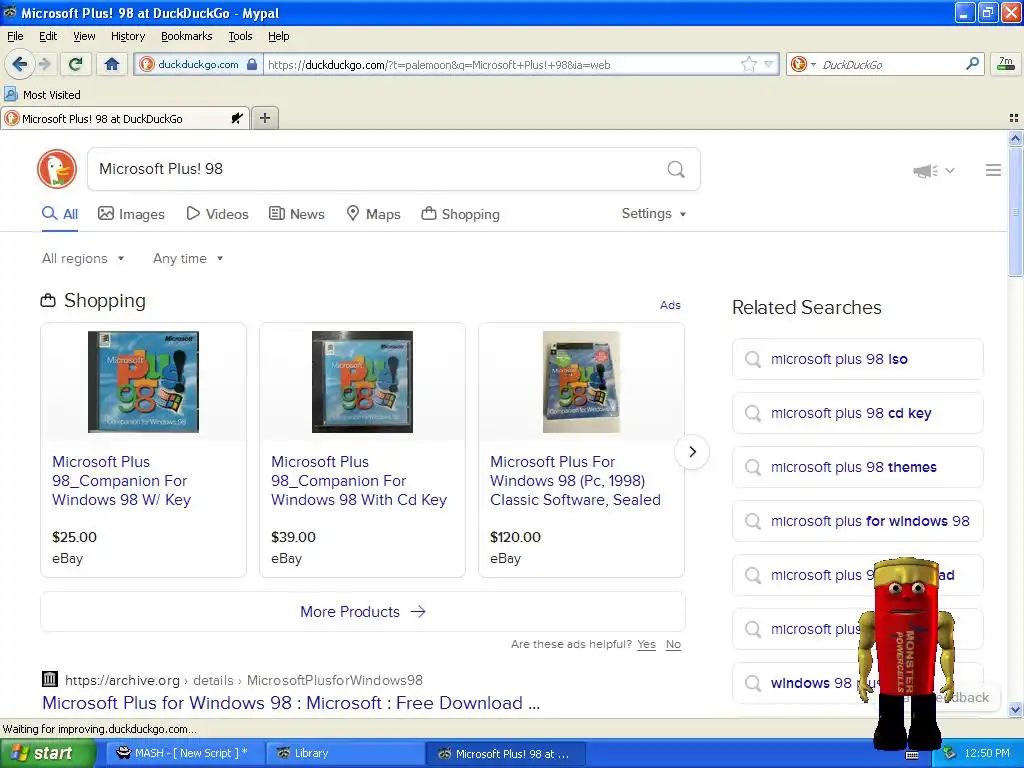Answer Yes to ads helpful question
Image resolution: width=1024 pixels, height=768 pixels.
pos(646,644)
